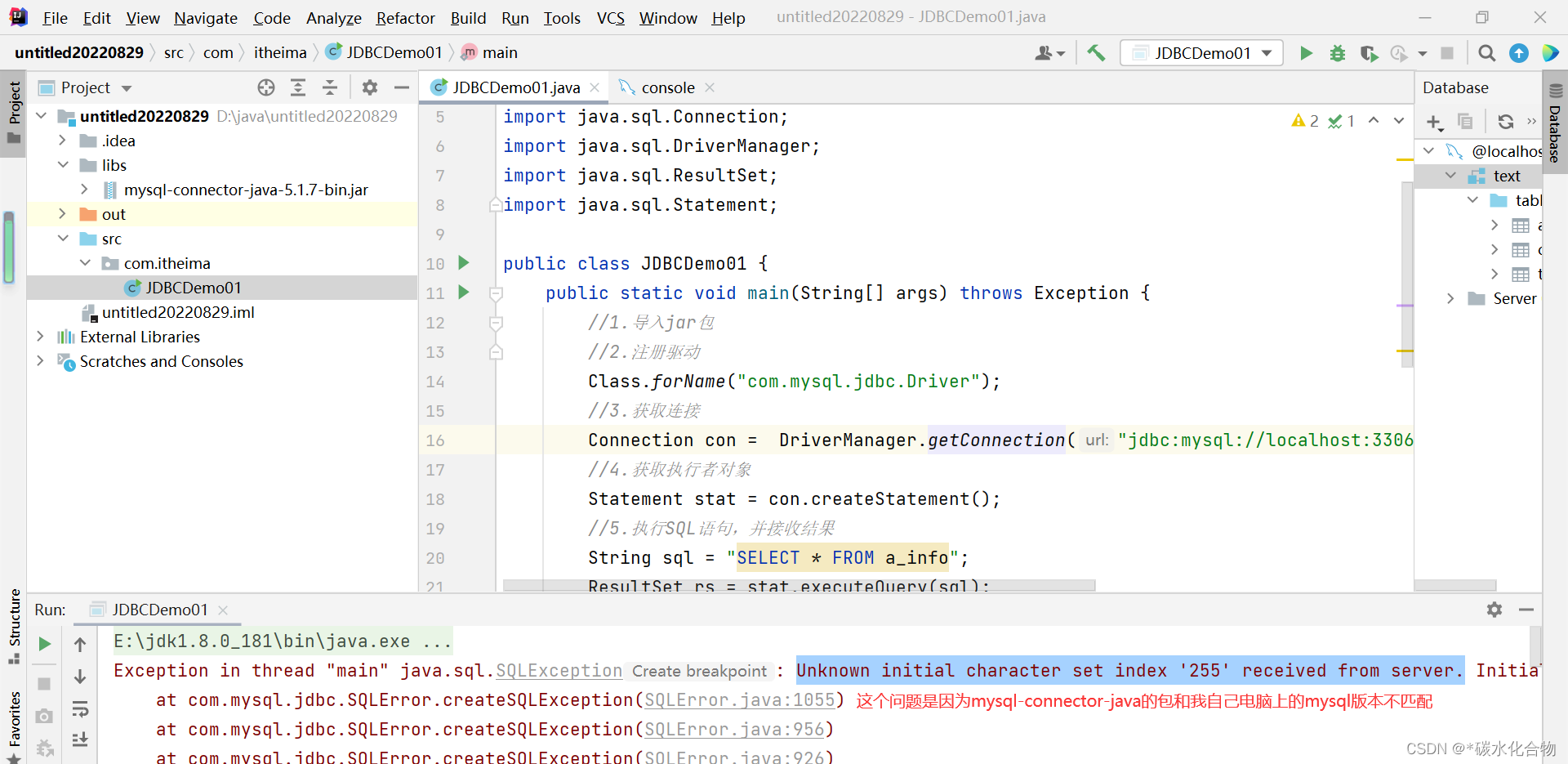Refresh the database connection
This screenshot has height=764, width=1568.
[1505, 121]
